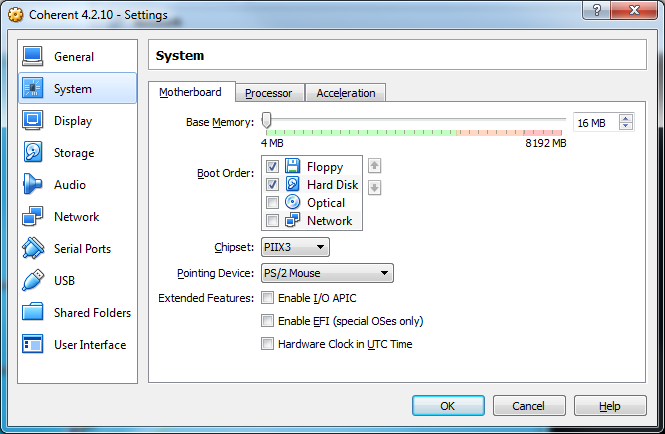Open the Display settings category icon
Screen dimensions: 665x434
[x=33, y=121]
